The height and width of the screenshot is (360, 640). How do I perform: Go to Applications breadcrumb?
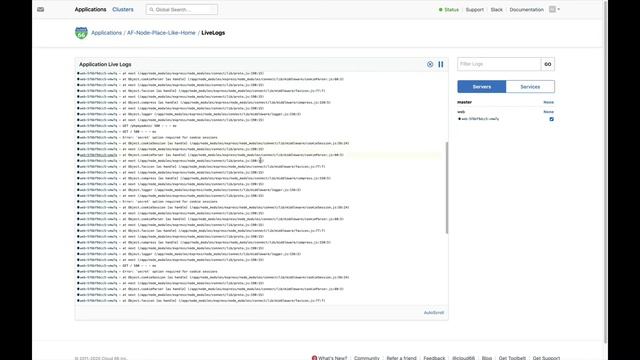click(107, 33)
